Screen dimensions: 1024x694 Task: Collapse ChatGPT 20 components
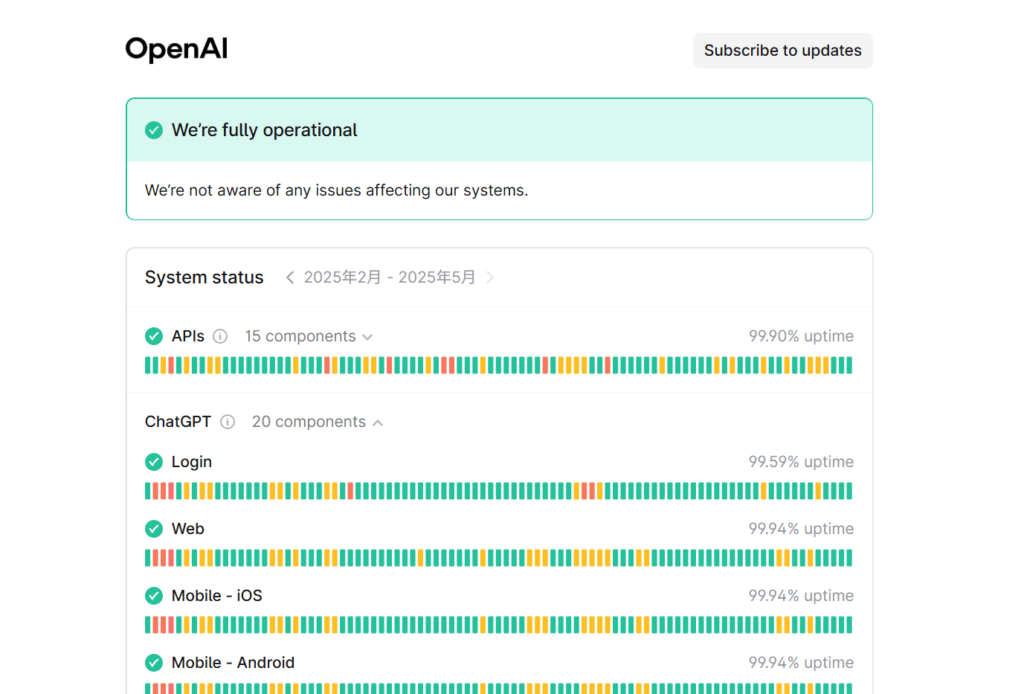click(x=317, y=422)
